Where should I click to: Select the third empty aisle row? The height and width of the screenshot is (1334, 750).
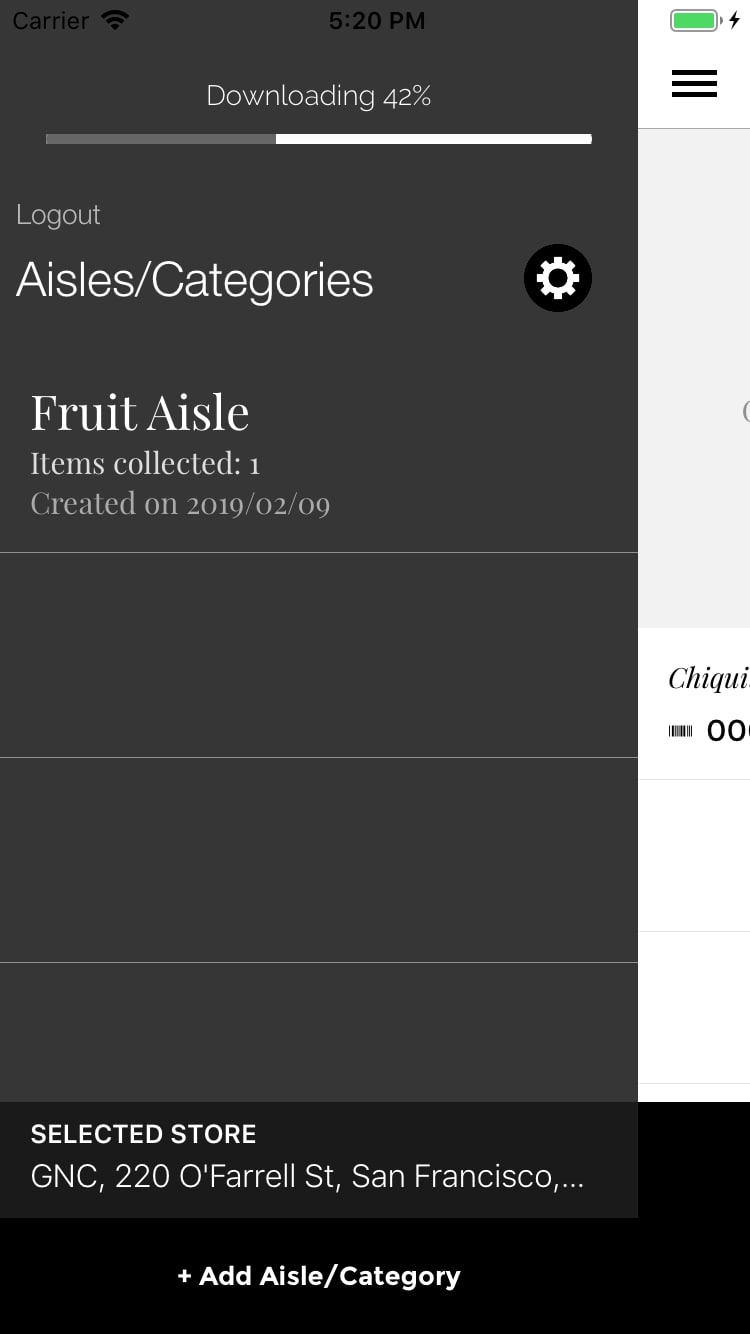(319, 1032)
